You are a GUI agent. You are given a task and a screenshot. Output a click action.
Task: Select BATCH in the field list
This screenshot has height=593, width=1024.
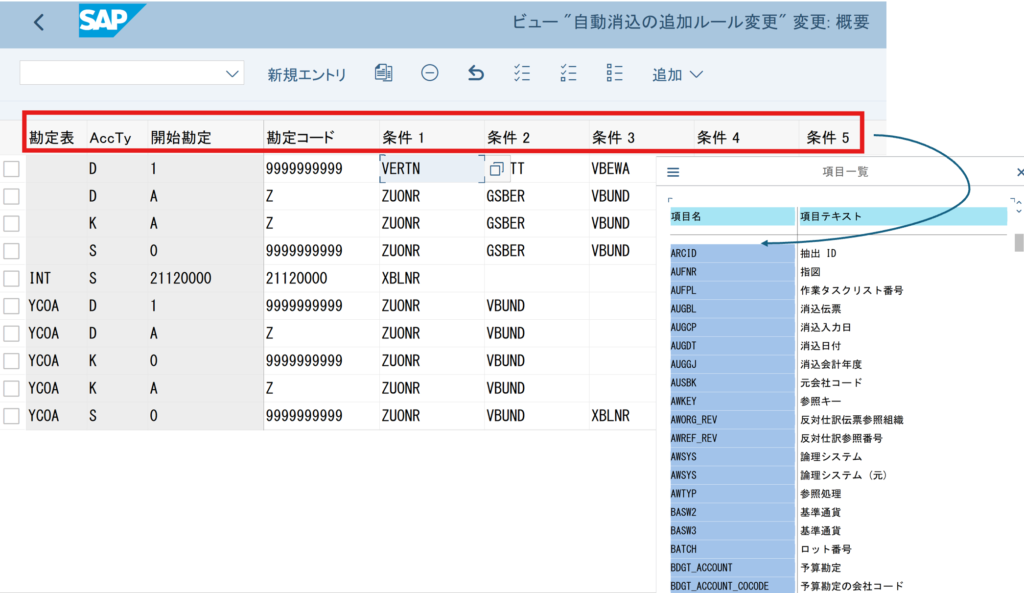coord(732,549)
